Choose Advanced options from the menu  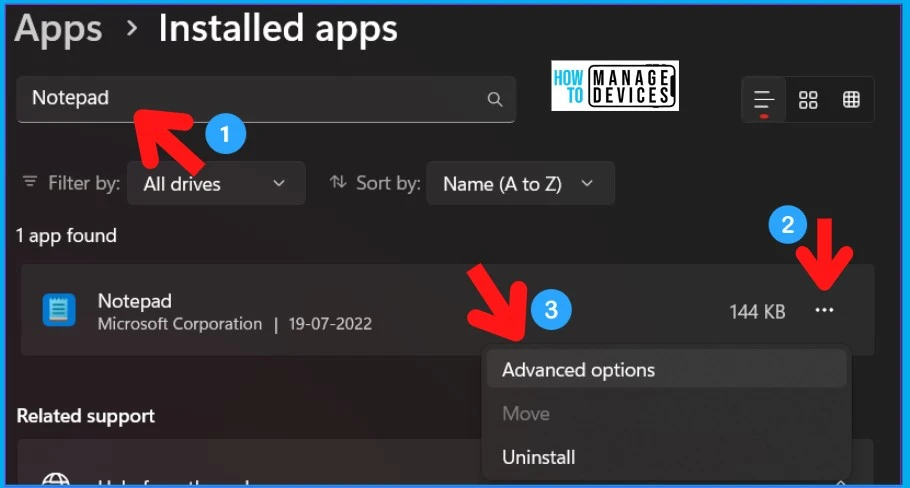point(666,370)
